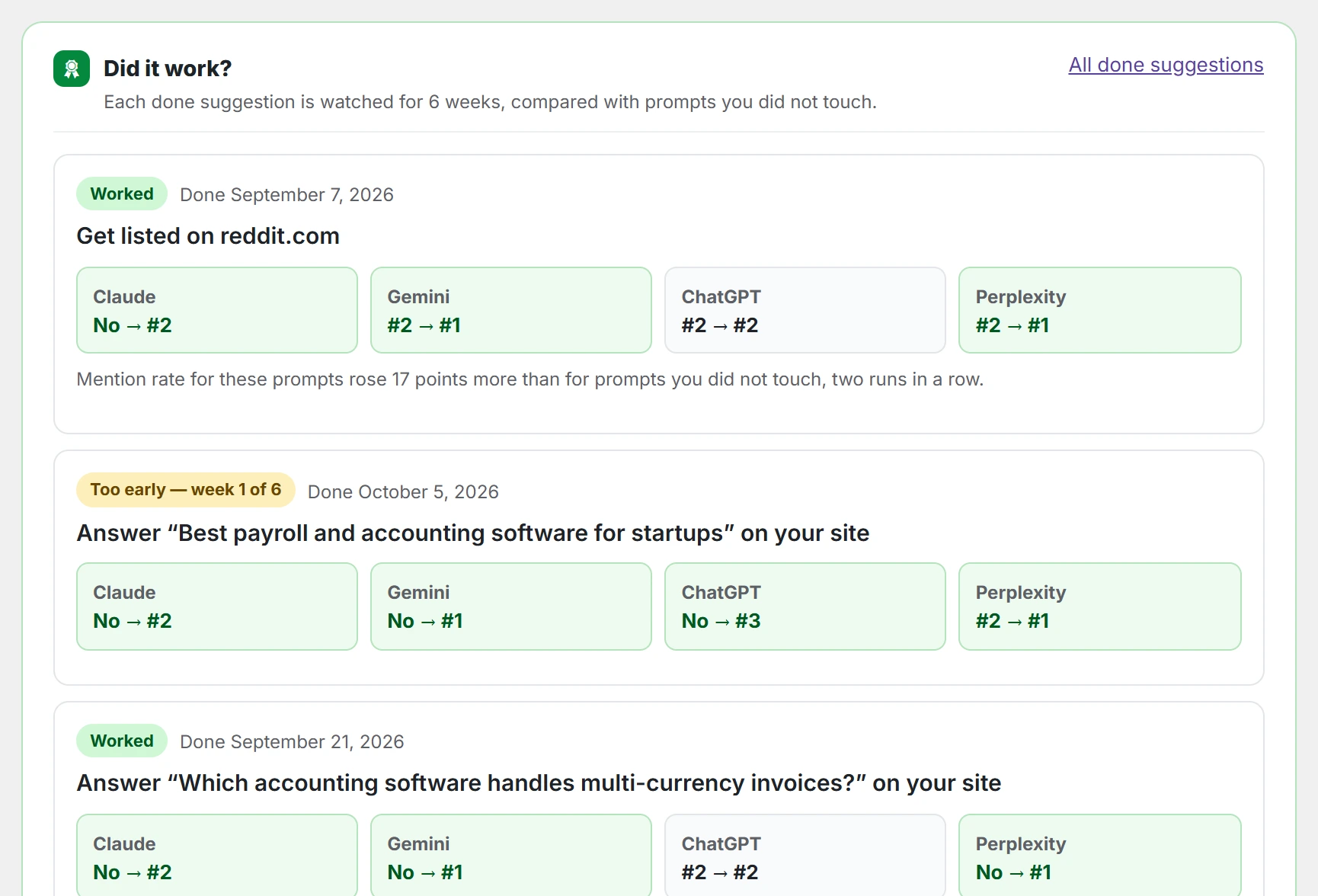Image resolution: width=1318 pixels, height=896 pixels.
Task: Click Worked badge for multi-currency suggestion
Action: 122,741
